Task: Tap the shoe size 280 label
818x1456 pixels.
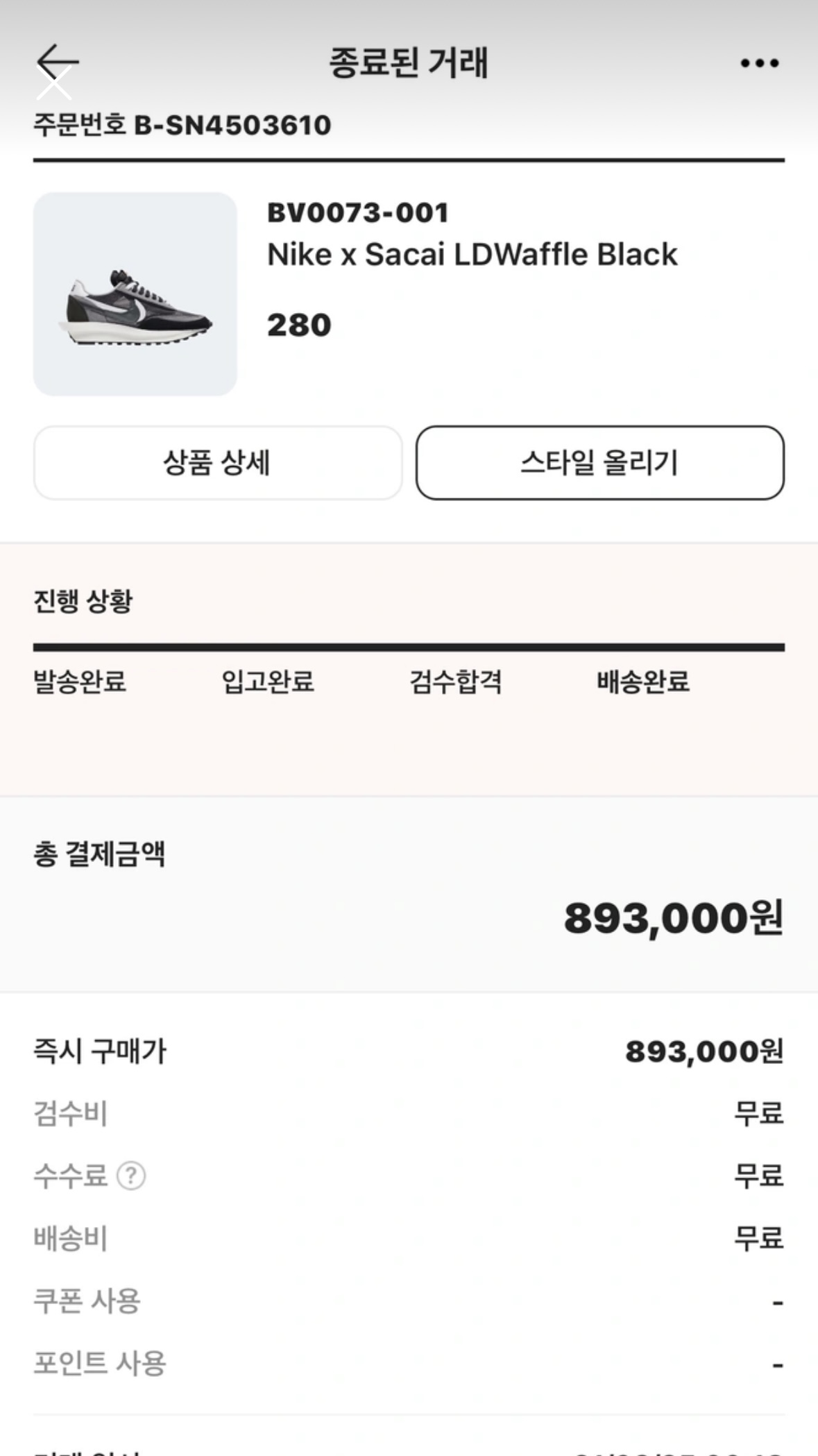Action: pyautogui.click(x=299, y=325)
